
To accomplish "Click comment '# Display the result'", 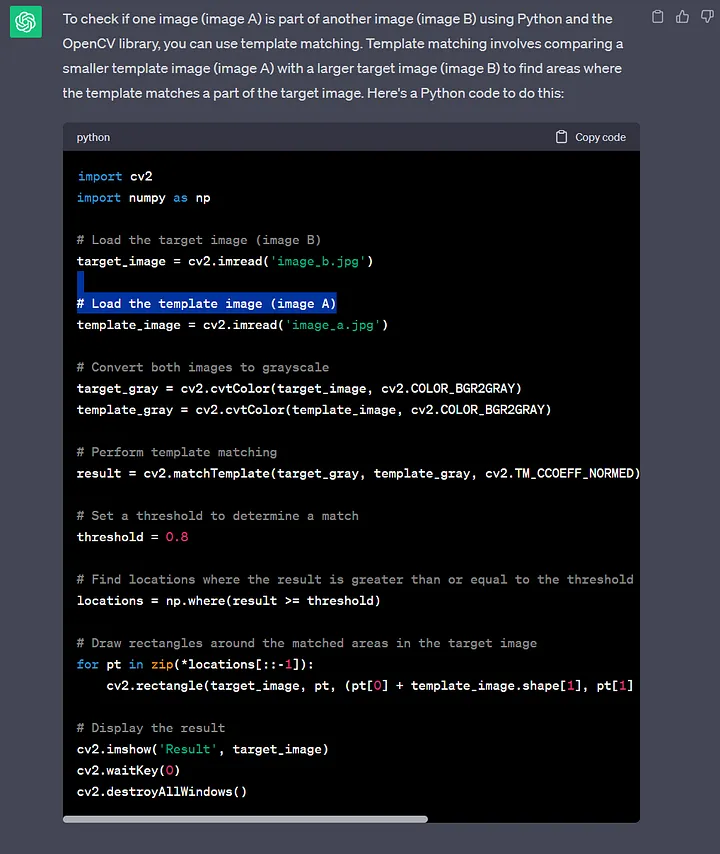I will [151, 728].
